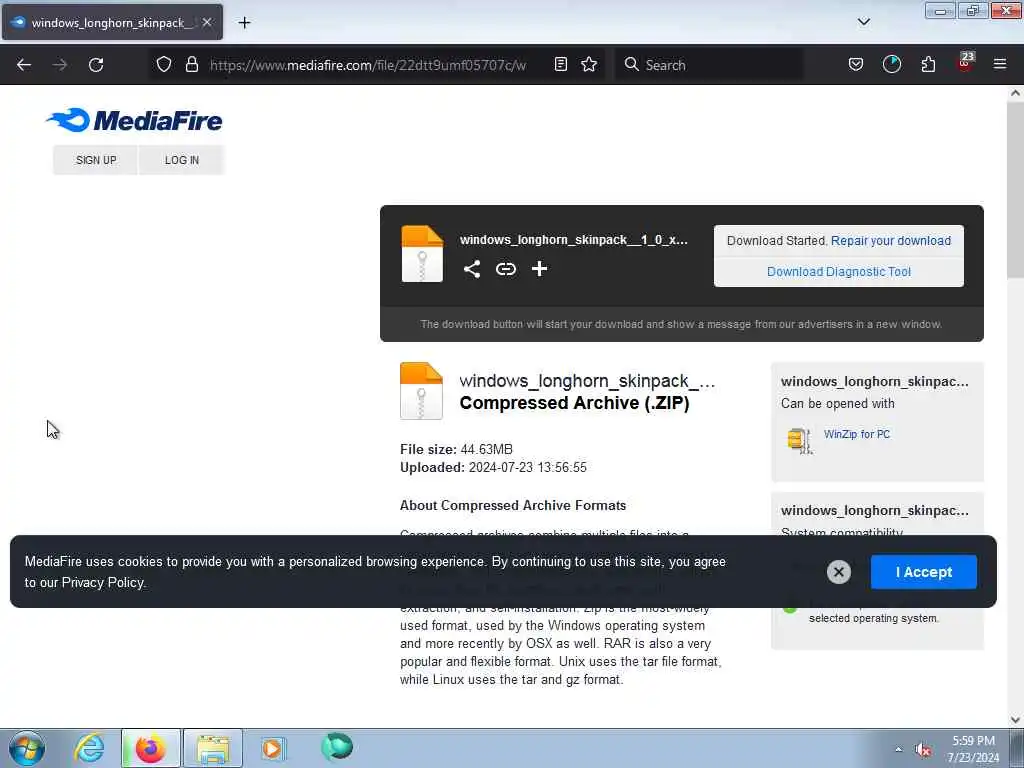This screenshot has width=1024, height=768.
Task: Click the zip file icon in dark panel
Action: (423, 253)
